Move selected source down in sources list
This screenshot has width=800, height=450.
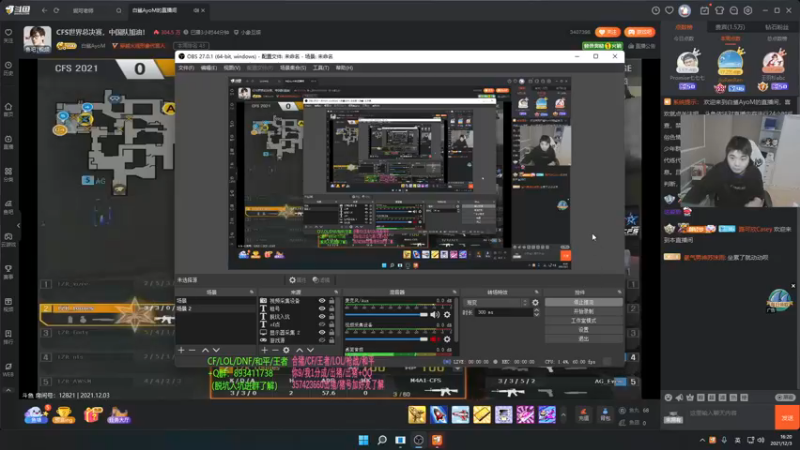(x=310, y=350)
